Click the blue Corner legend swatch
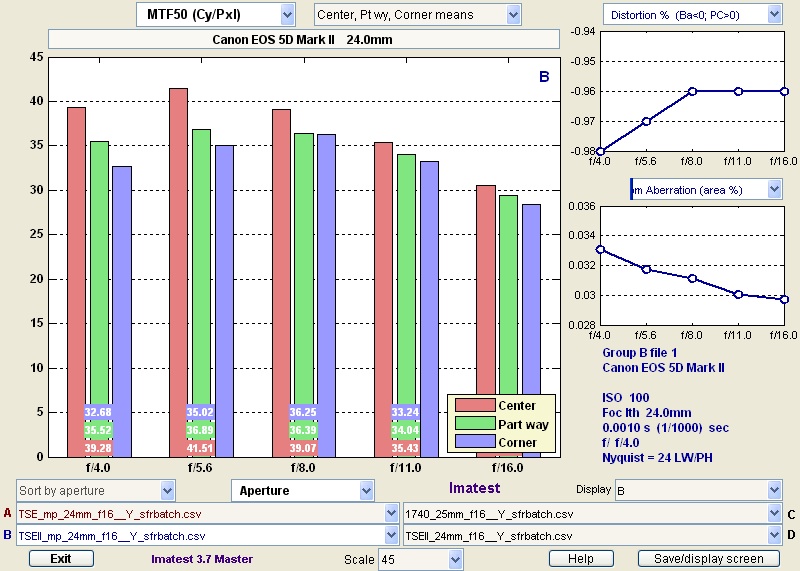800x571 pixels. 475,441
